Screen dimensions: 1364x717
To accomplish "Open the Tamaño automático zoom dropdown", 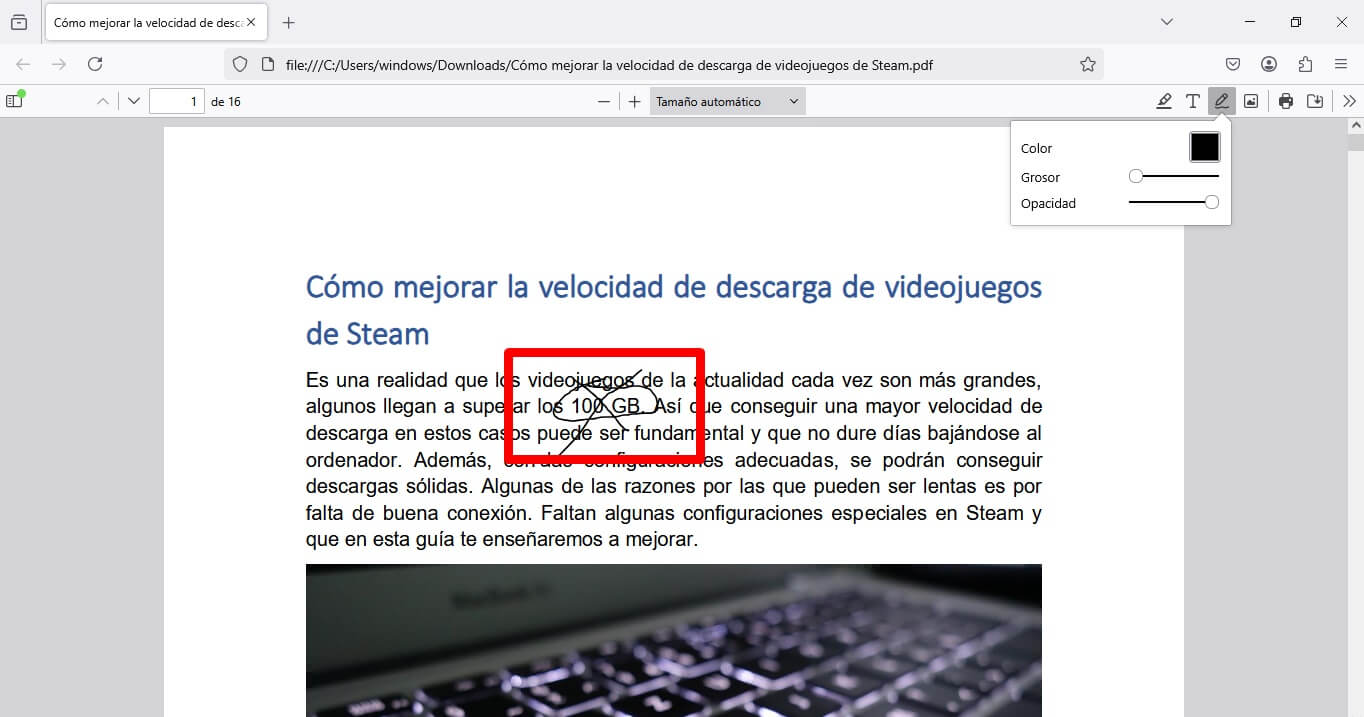I will (727, 101).
